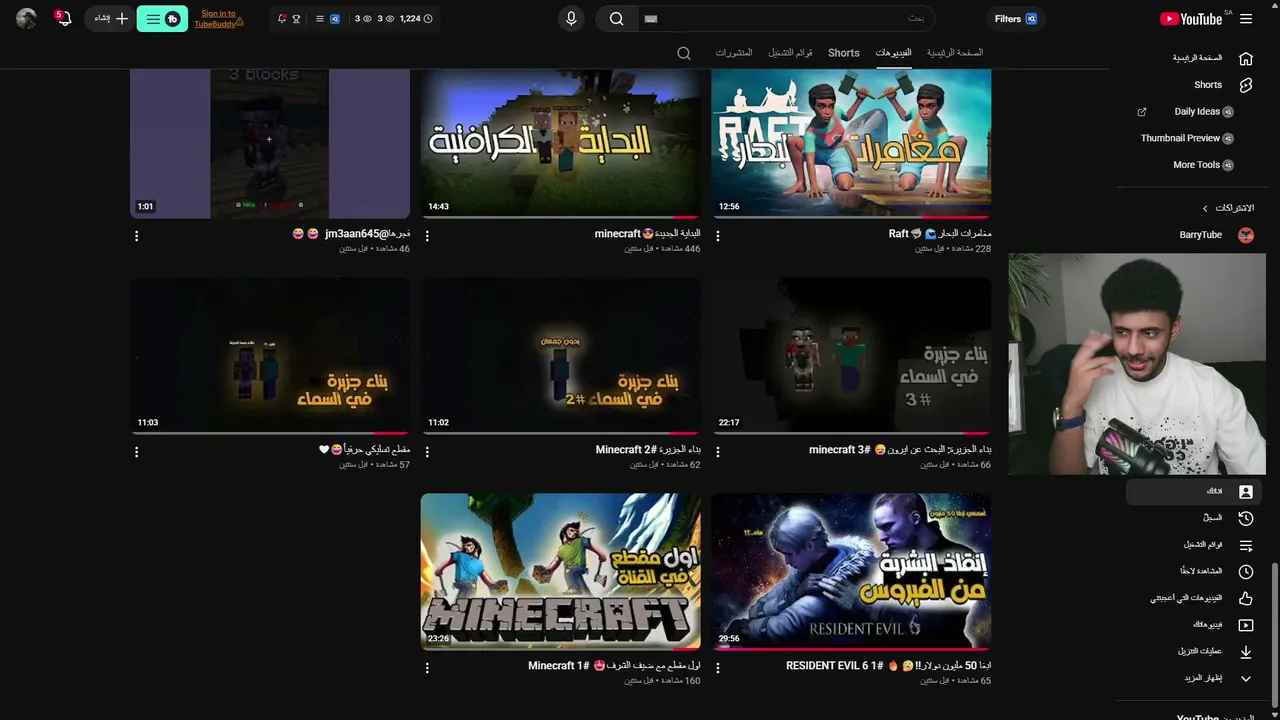Screen dimensions: 1280x720
Task: Open options for 'Minecraft 1#' video
Action: [x=427, y=668]
